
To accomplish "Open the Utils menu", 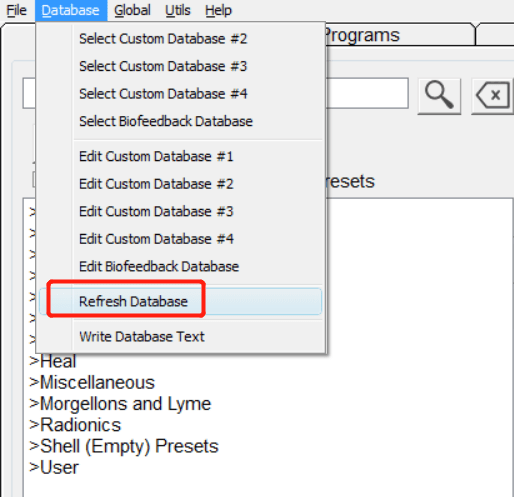I will coord(178,10).
